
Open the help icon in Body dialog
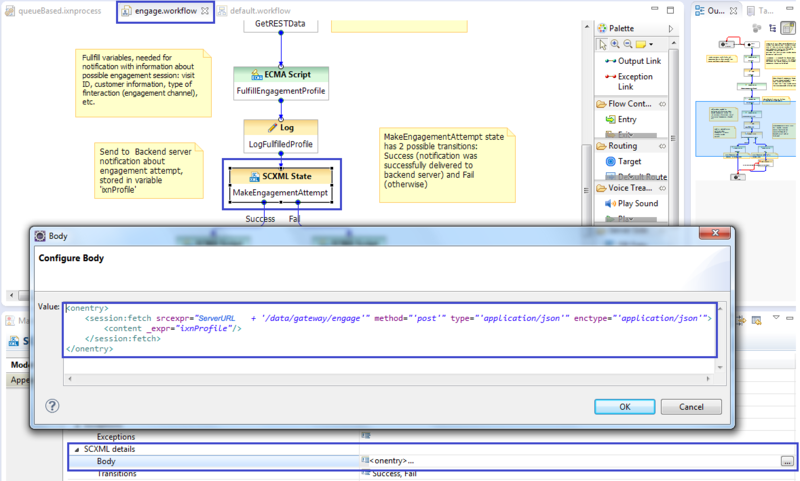(x=52, y=406)
